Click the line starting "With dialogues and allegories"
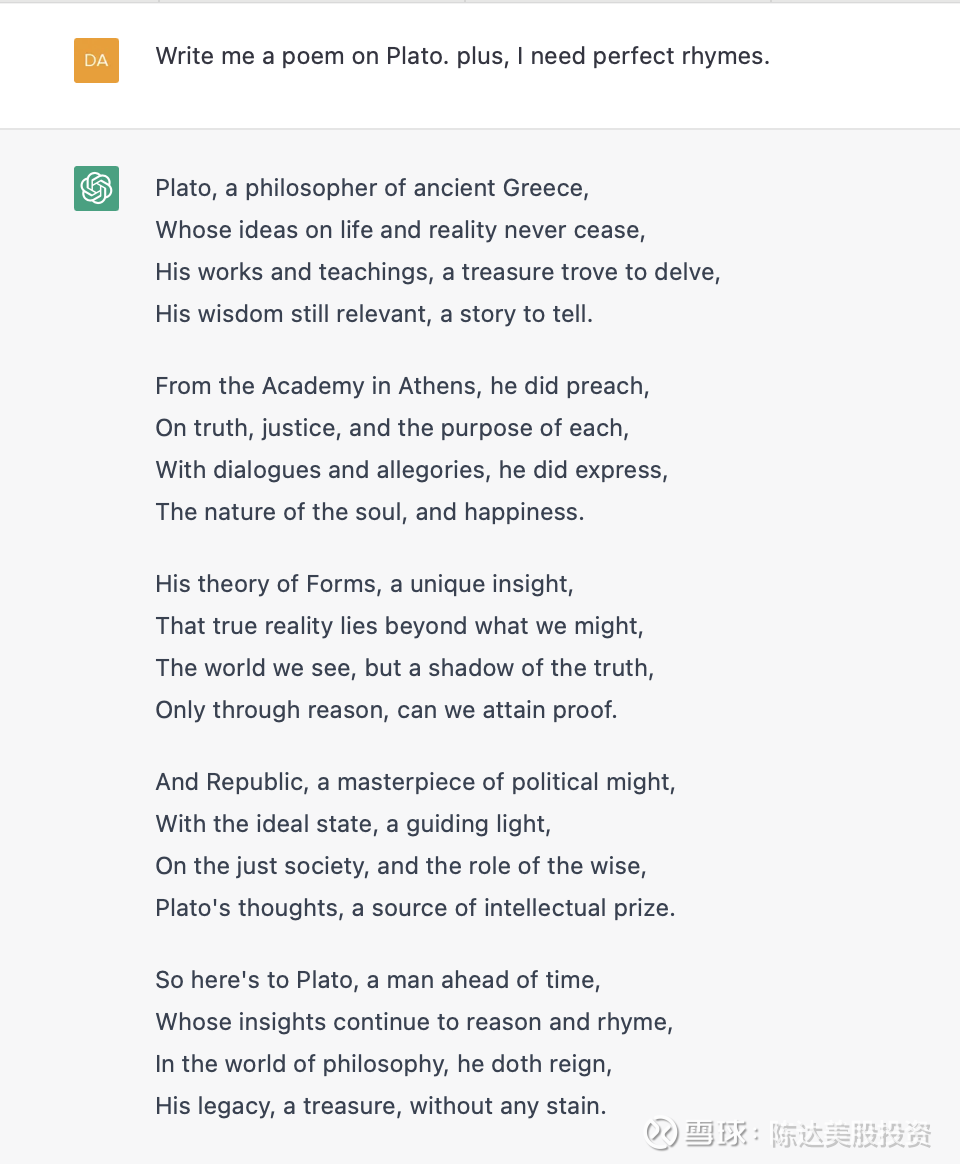Screen dimensions: 960x1164 coord(412,470)
